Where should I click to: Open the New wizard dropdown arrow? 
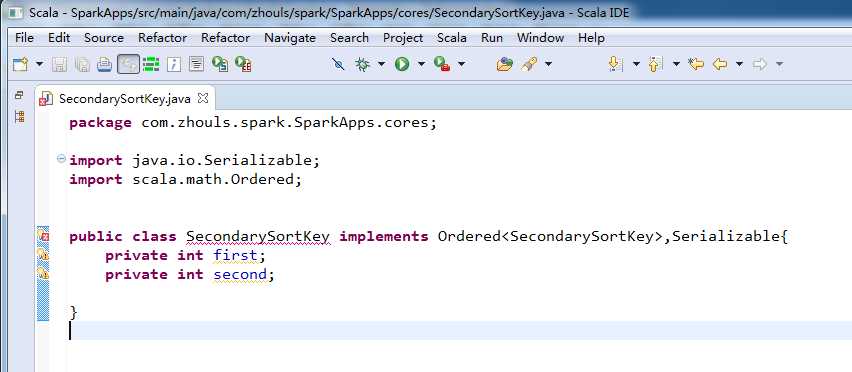point(39,65)
